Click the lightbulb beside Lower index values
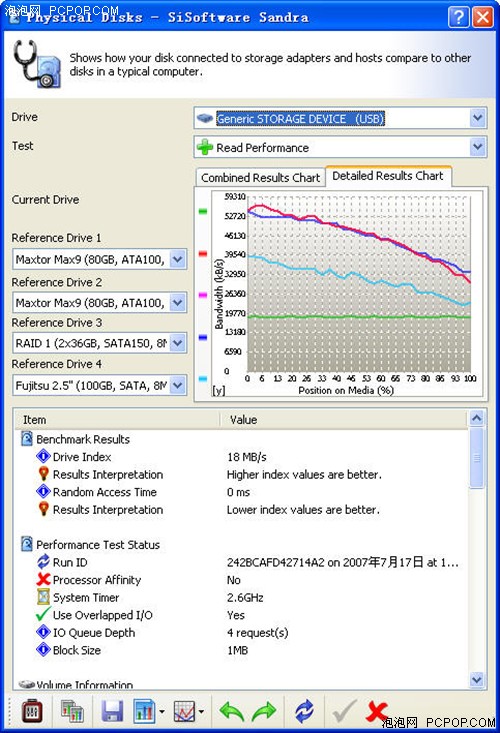The width and height of the screenshot is (500, 733). pyautogui.click(x=43, y=509)
